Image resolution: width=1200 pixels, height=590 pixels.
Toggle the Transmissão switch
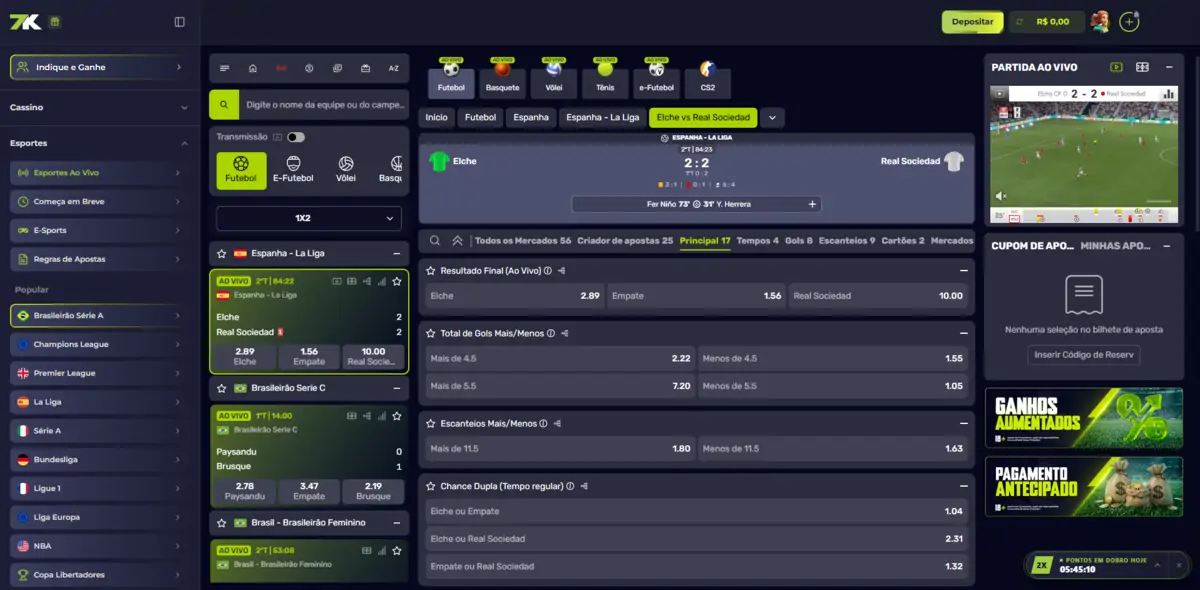(295, 137)
